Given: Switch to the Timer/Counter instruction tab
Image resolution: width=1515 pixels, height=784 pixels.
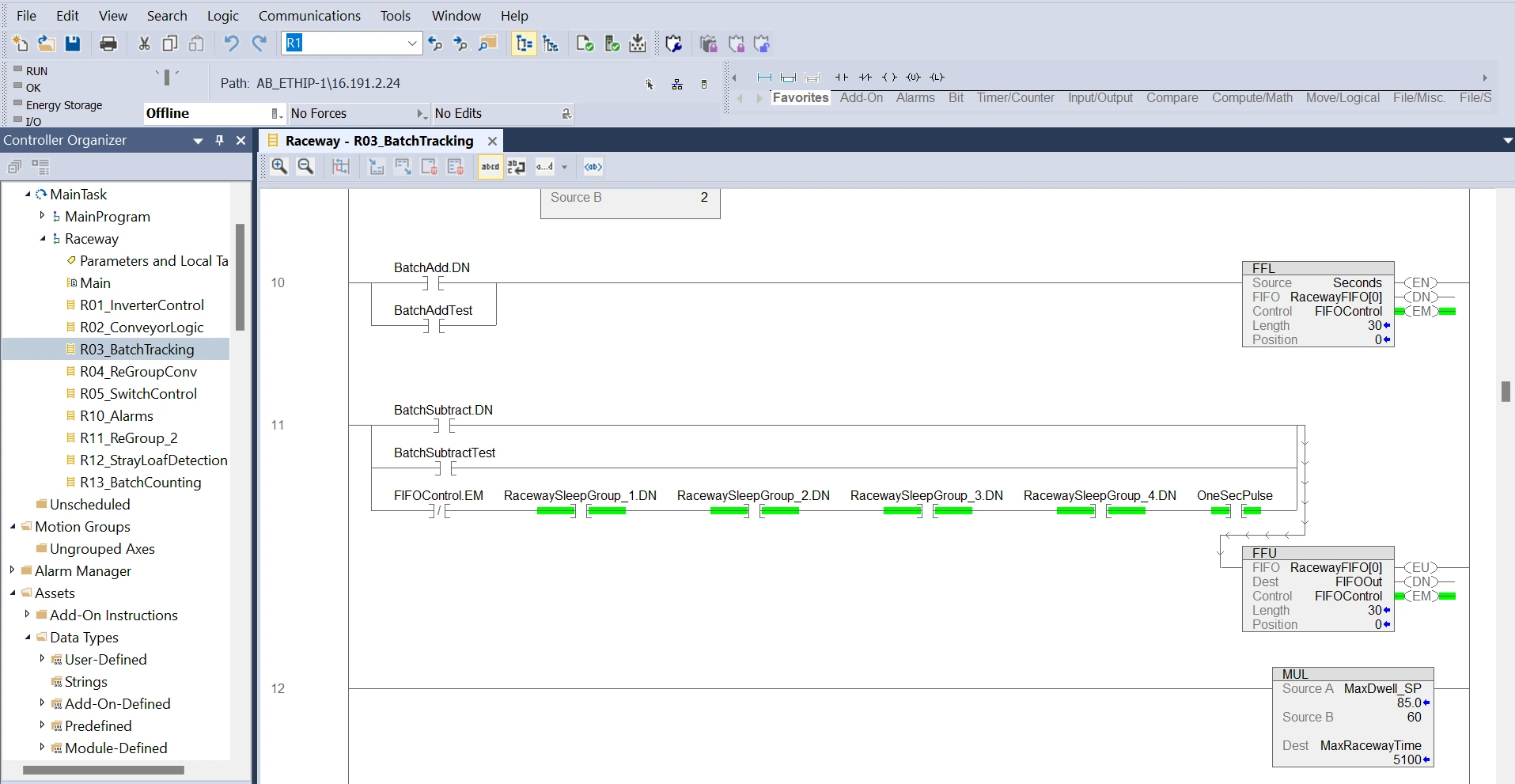Looking at the screenshot, I should pos(1015,97).
